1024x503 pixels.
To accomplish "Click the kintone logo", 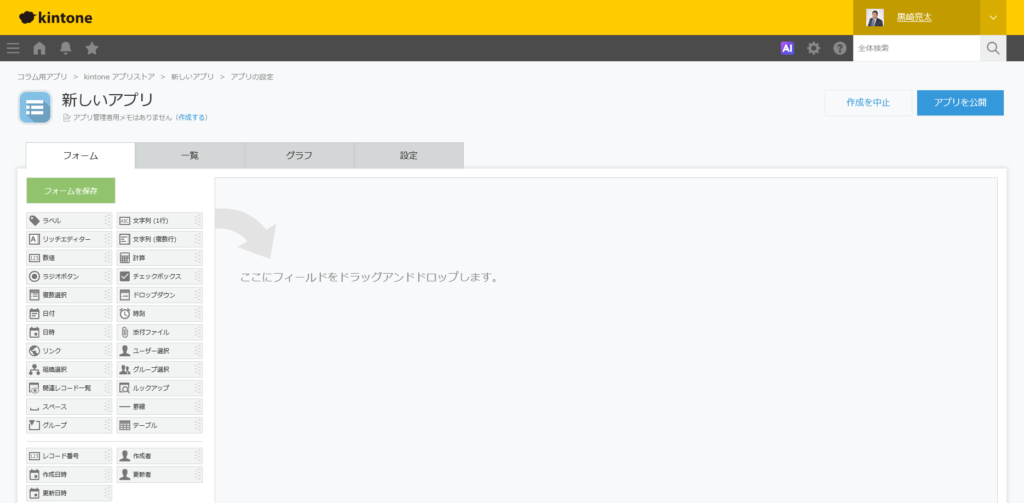I will [x=56, y=18].
